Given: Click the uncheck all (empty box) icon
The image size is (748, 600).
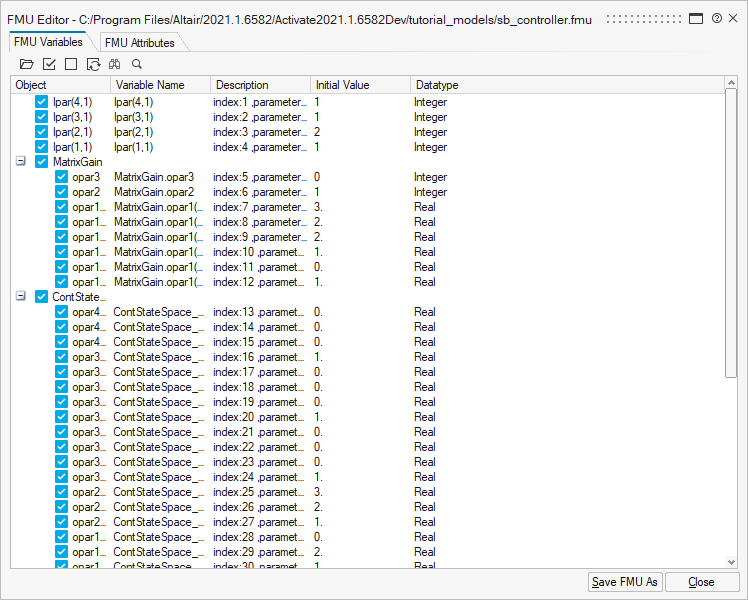Looking at the screenshot, I should (71, 64).
